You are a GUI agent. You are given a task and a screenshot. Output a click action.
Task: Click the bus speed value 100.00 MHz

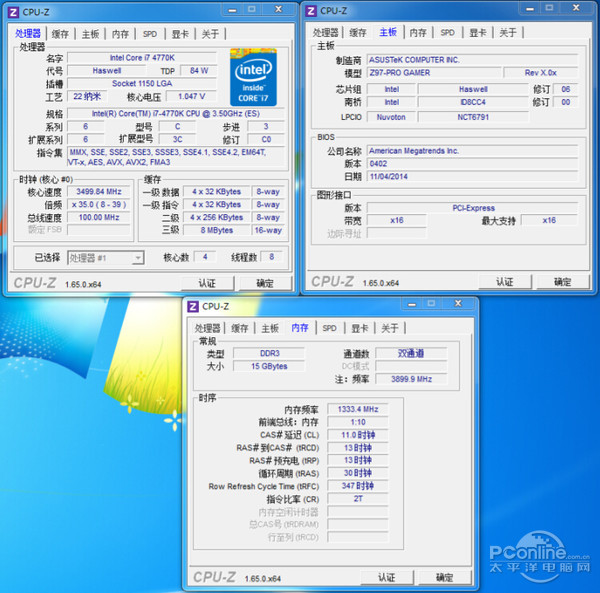99,218
